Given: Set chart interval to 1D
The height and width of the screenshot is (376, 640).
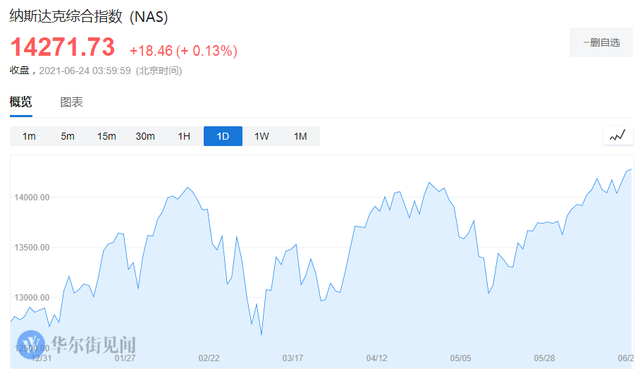Looking at the screenshot, I should (x=223, y=136).
